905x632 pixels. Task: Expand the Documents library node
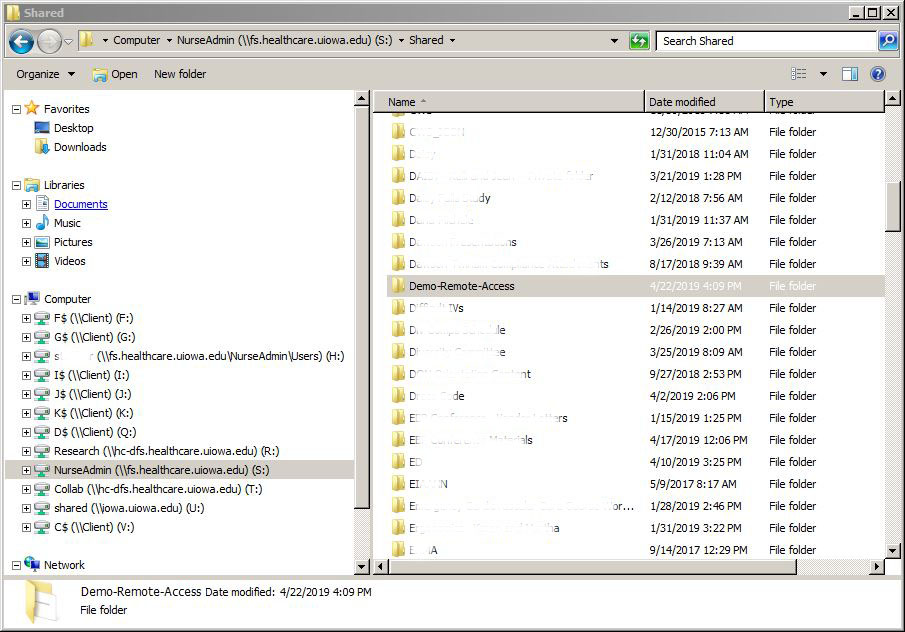click(26, 204)
